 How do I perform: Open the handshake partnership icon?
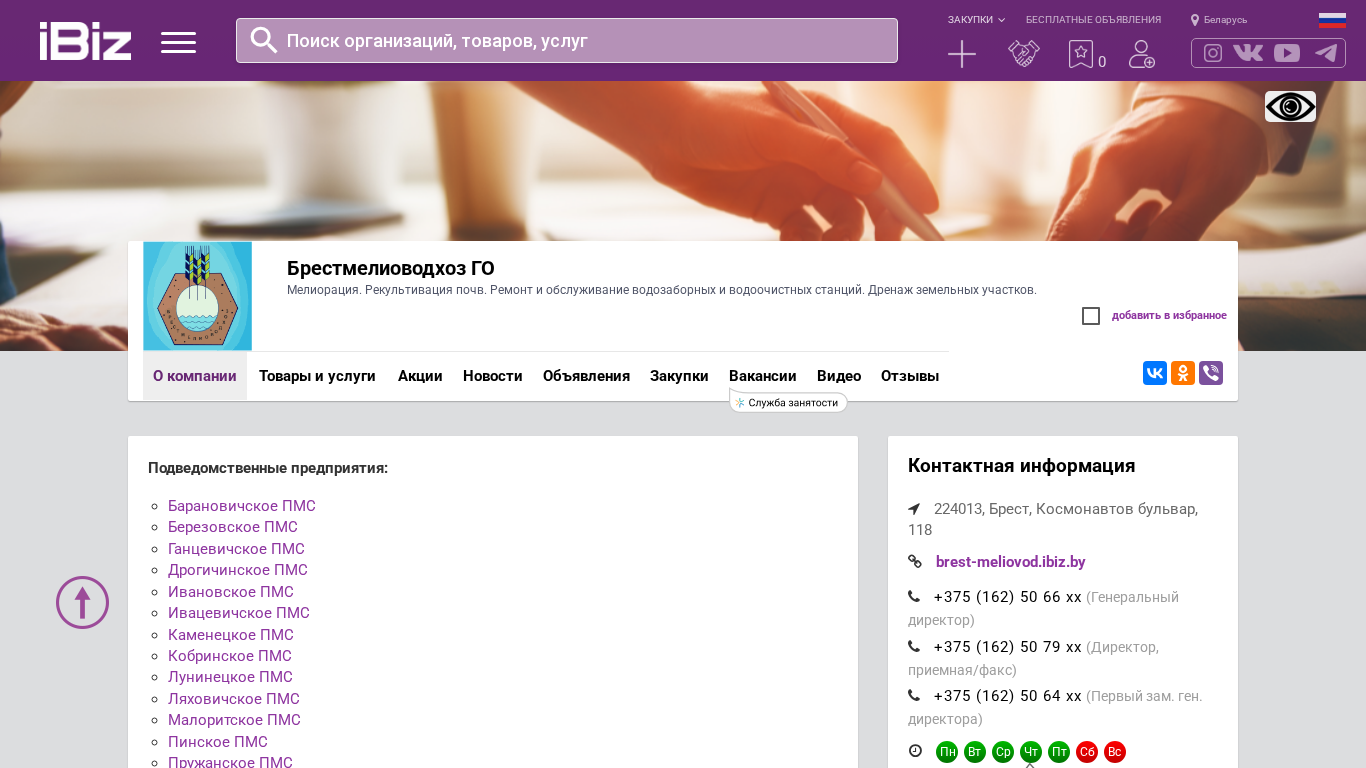tap(1023, 54)
